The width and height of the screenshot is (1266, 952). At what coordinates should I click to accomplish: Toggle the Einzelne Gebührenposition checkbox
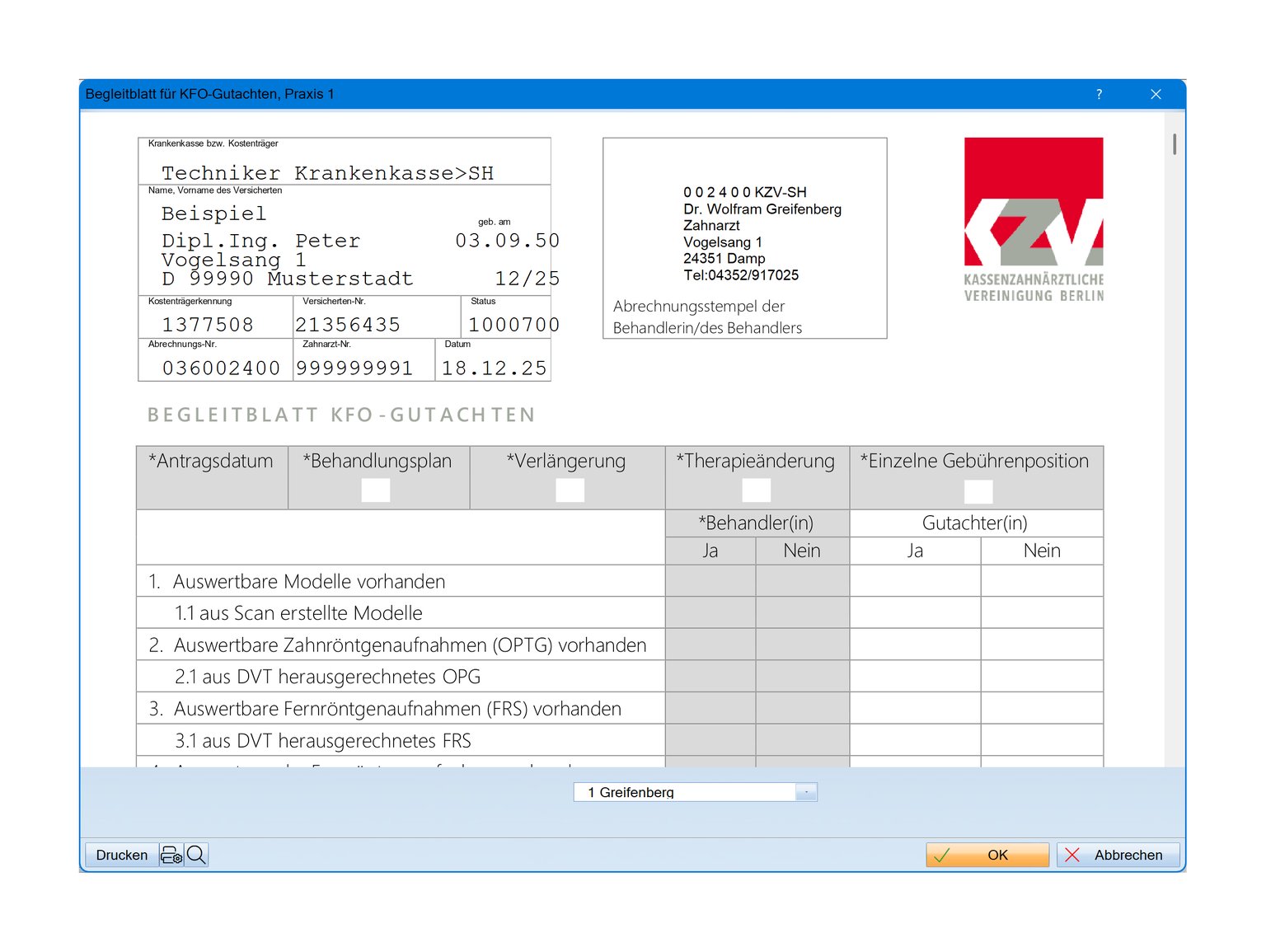978,491
